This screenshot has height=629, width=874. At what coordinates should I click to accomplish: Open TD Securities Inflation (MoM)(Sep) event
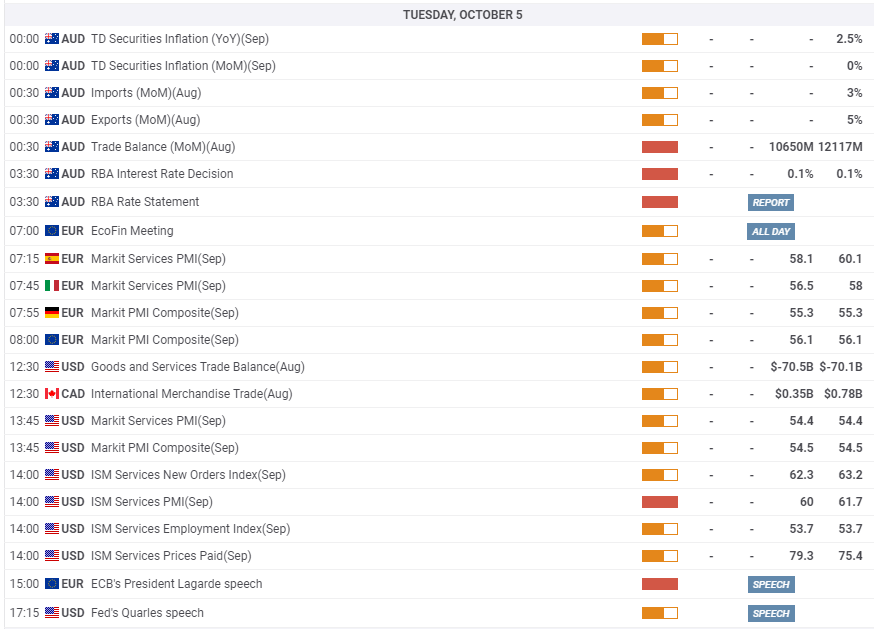(183, 66)
